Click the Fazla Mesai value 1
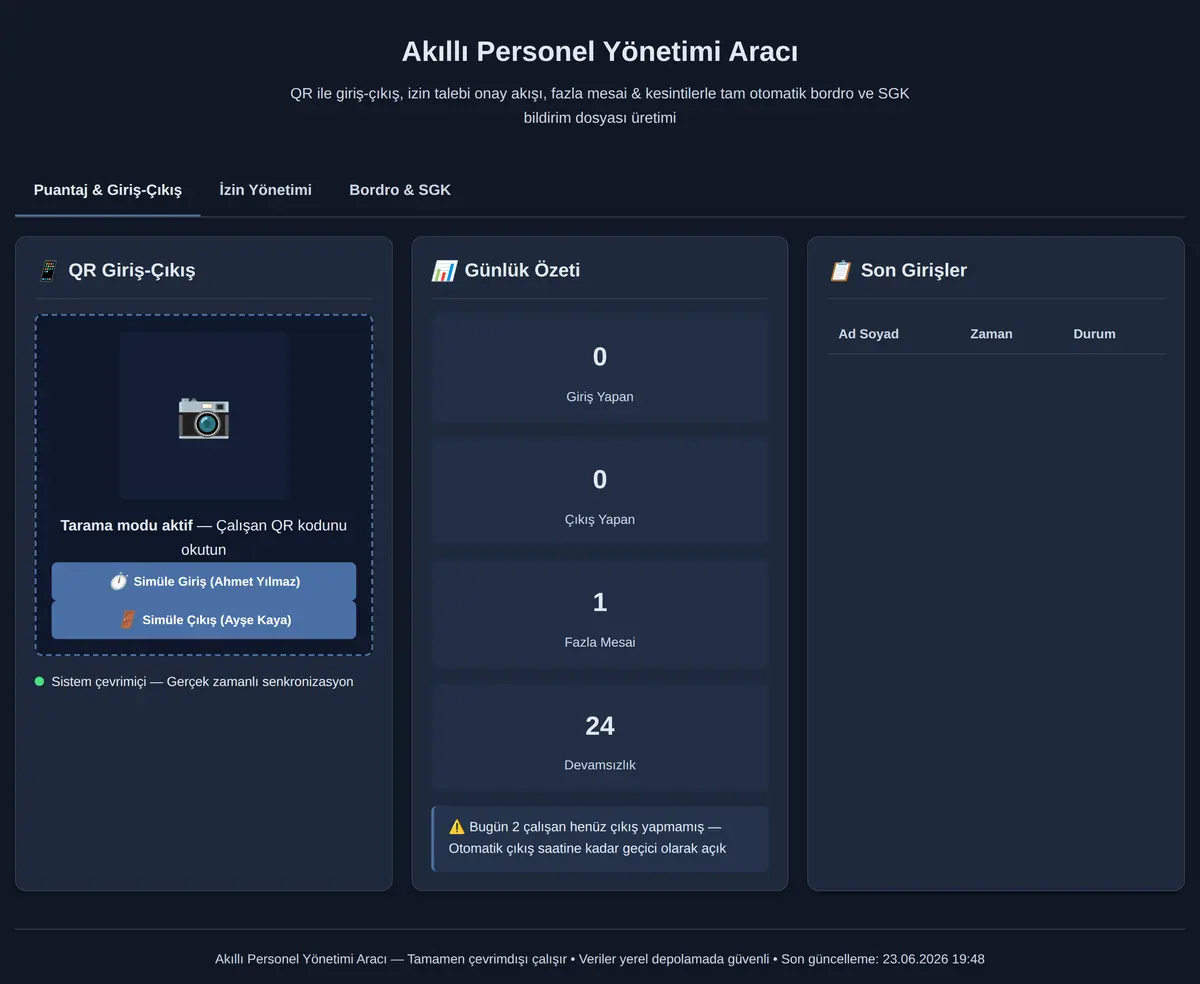Image resolution: width=1200 pixels, height=984 pixels. (600, 603)
